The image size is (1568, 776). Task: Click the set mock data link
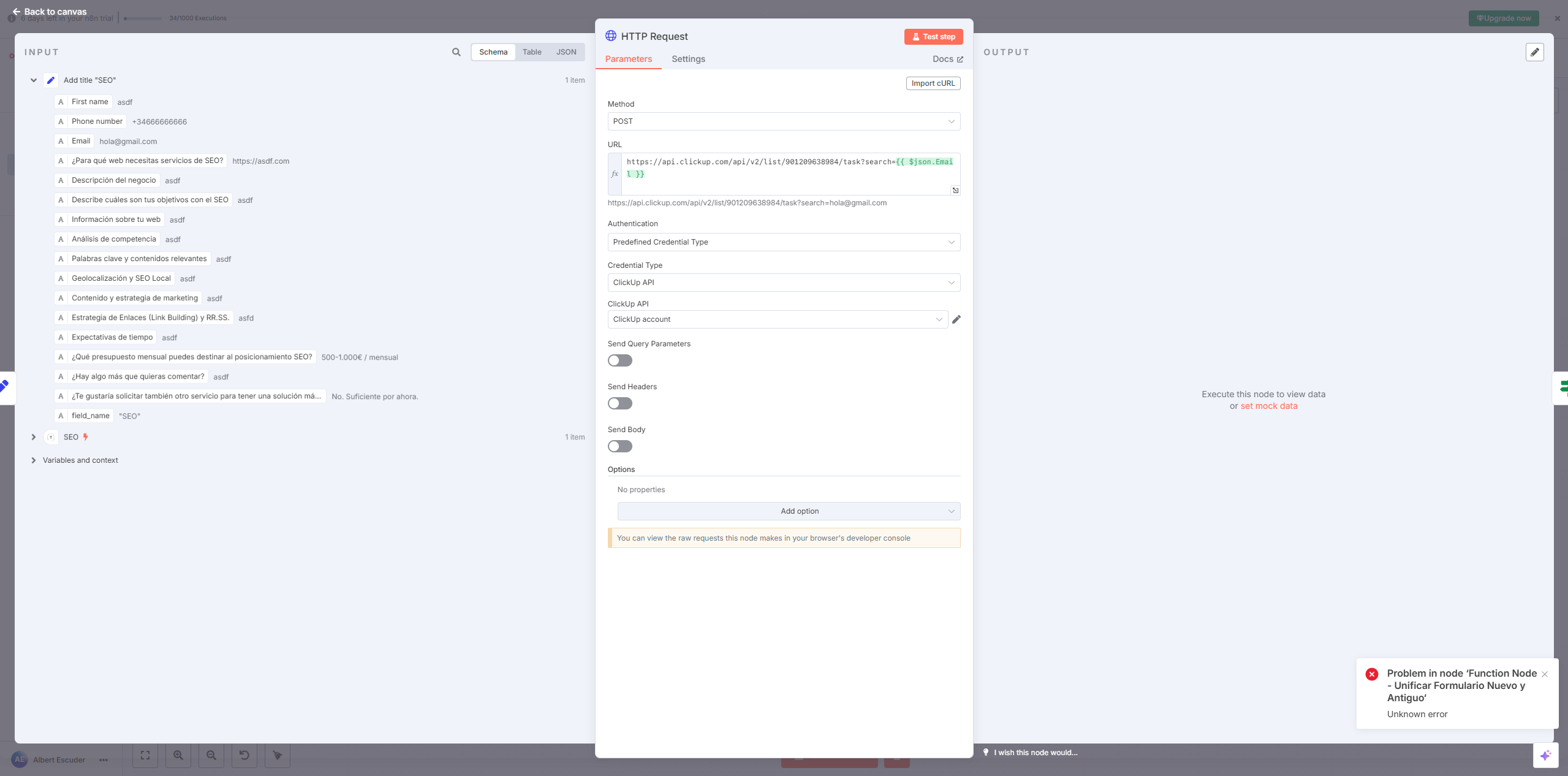(x=1269, y=406)
